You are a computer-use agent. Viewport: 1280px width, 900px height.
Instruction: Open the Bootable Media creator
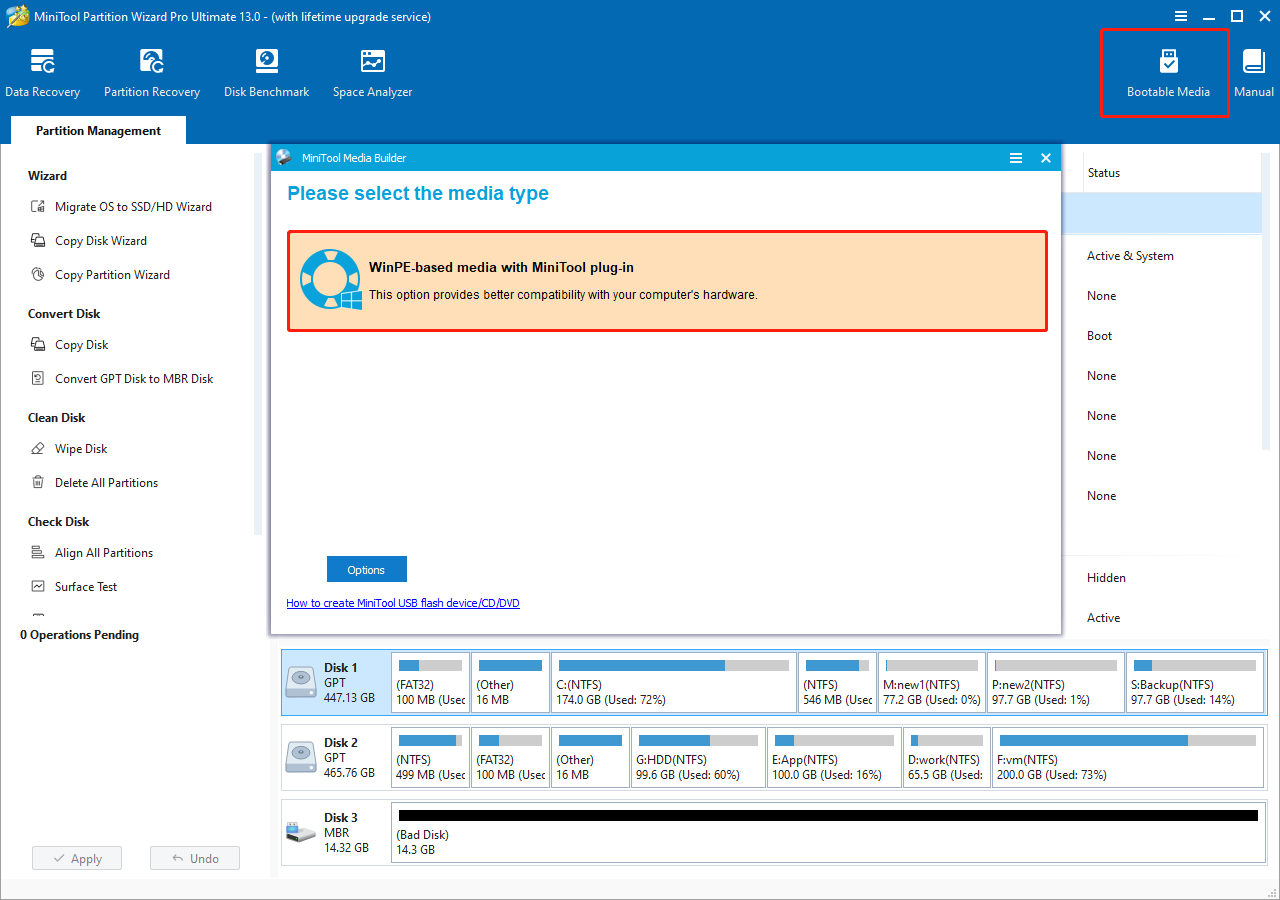point(1166,70)
